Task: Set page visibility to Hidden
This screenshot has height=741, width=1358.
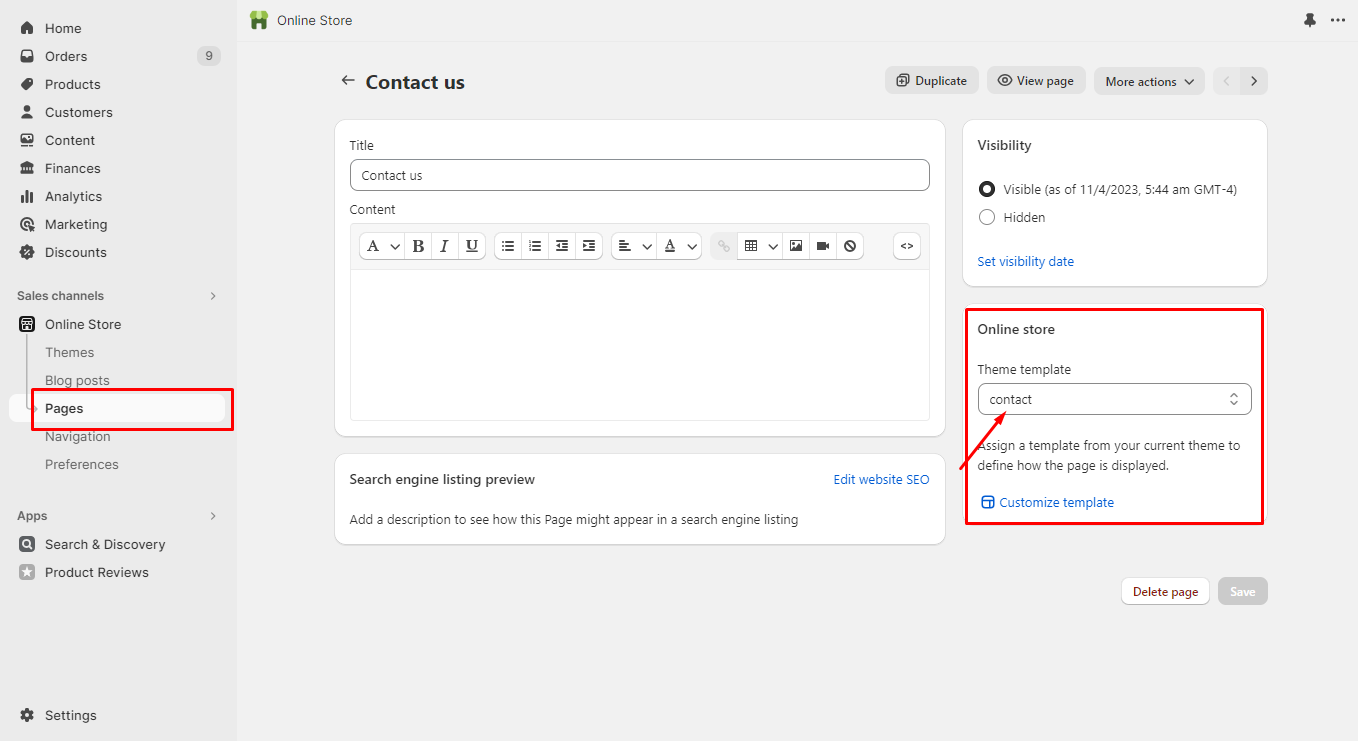Action: (x=987, y=217)
